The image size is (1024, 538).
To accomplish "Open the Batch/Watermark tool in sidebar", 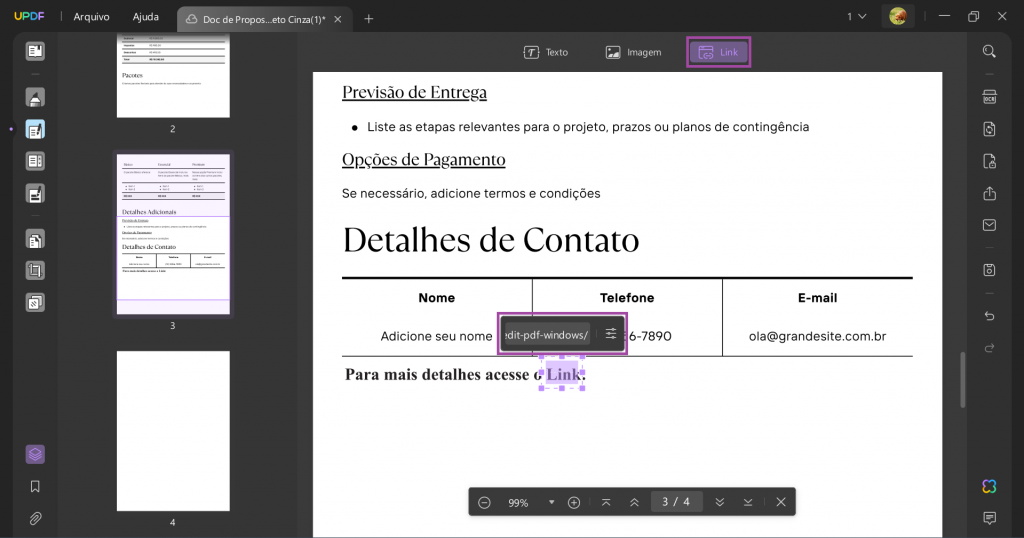I will [35, 302].
